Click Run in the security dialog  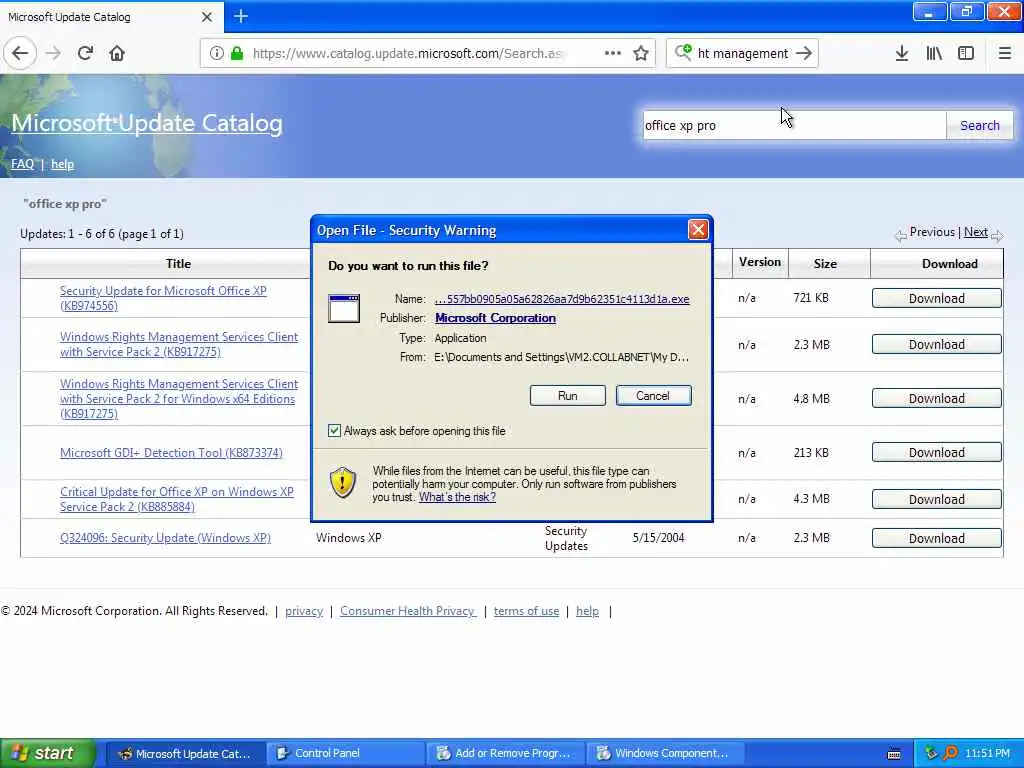tap(568, 396)
